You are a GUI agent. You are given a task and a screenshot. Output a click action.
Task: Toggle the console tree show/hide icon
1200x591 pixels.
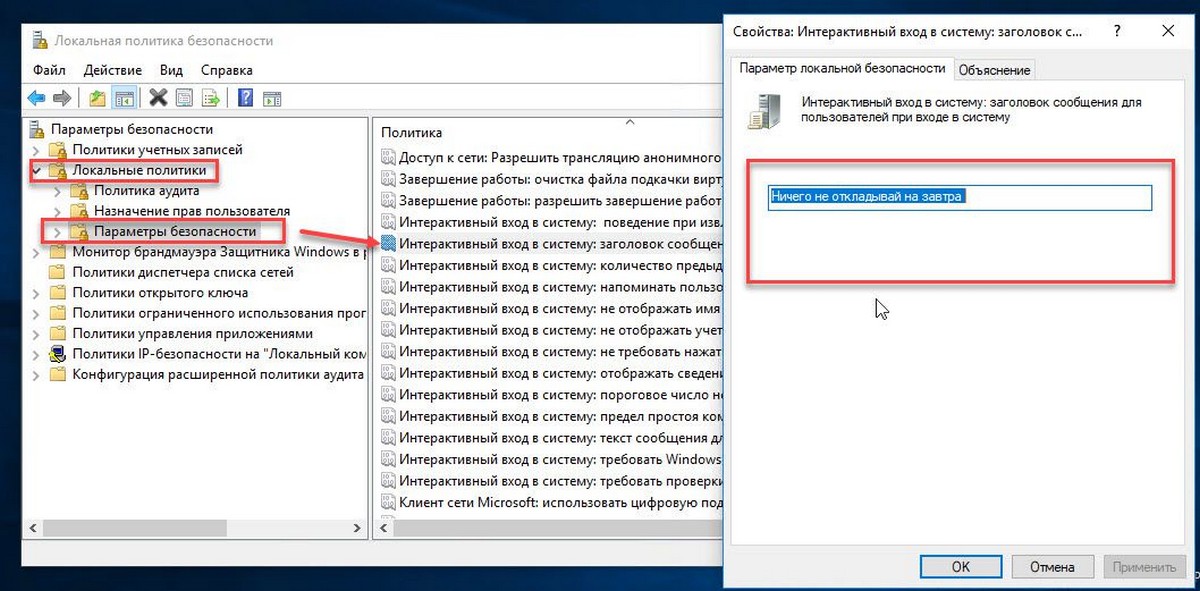[x=124, y=98]
